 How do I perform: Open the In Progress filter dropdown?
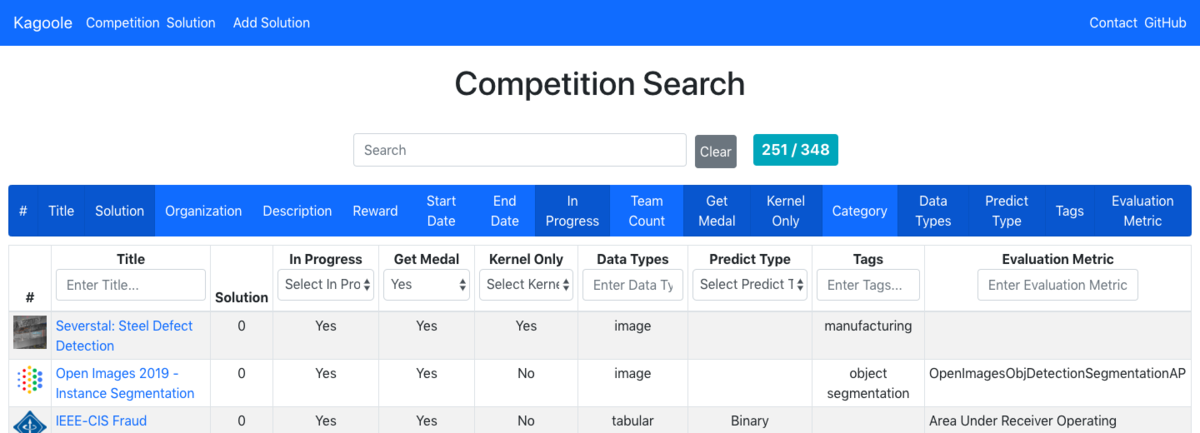pos(326,285)
